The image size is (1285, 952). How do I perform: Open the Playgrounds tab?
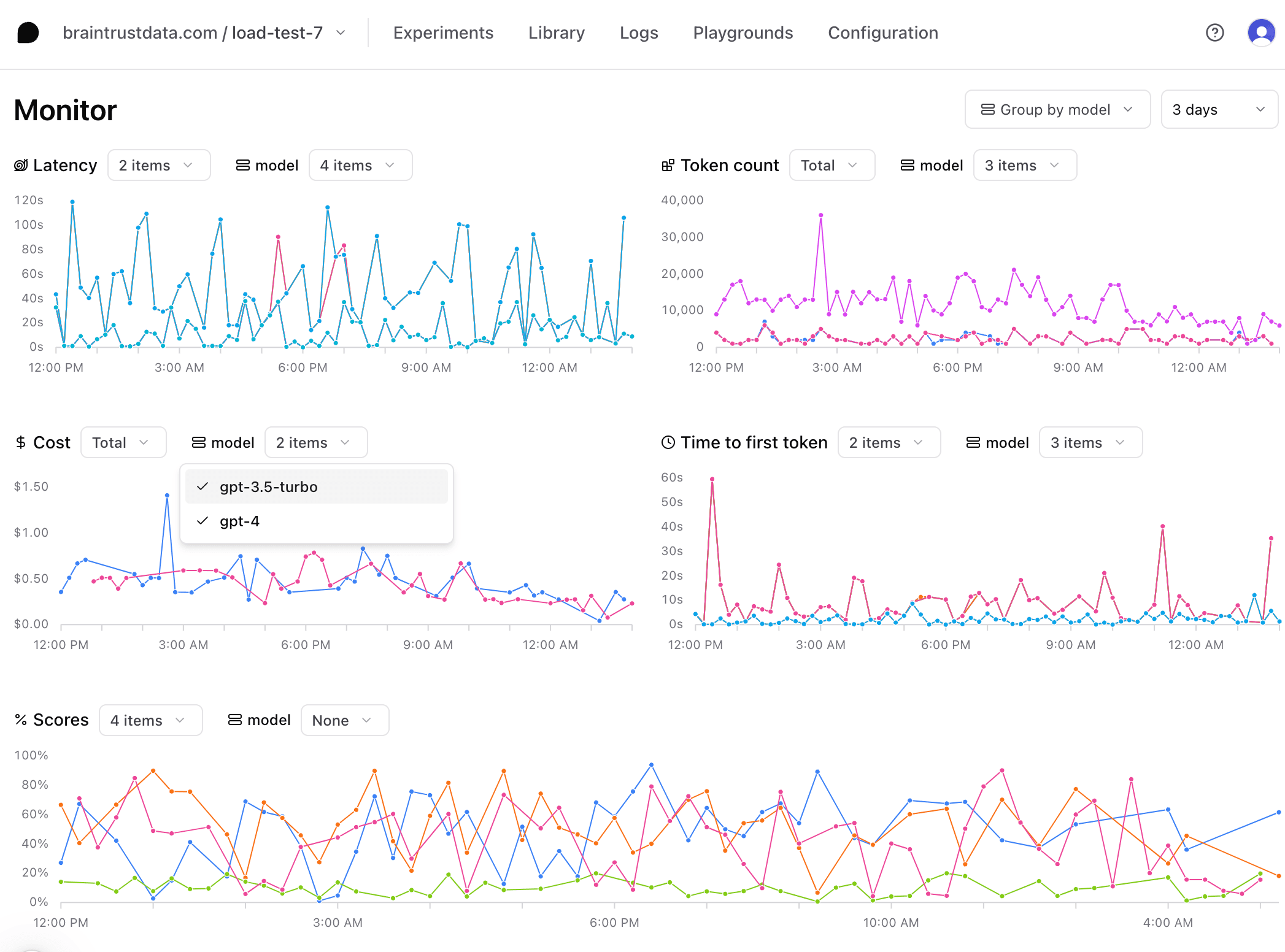pyautogui.click(x=744, y=32)
